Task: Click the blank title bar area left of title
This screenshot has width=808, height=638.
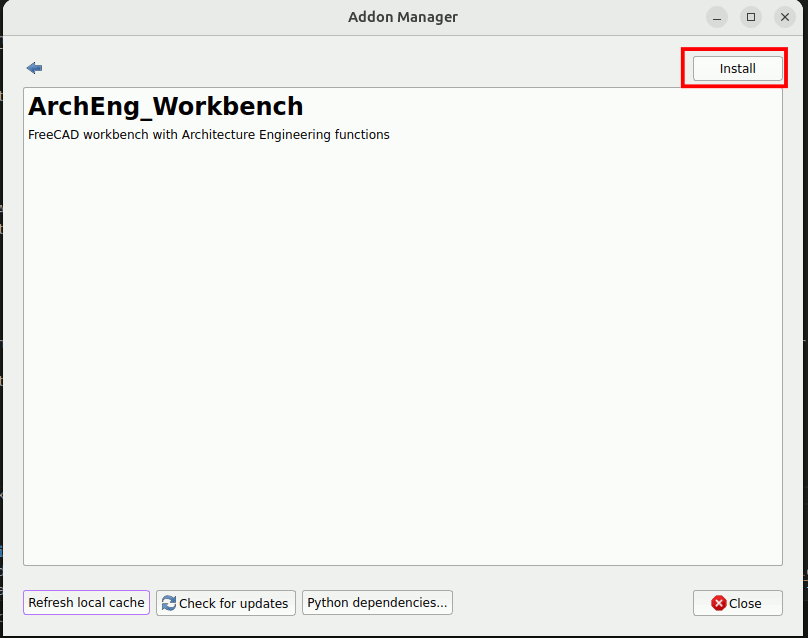Action: [170, 17]
